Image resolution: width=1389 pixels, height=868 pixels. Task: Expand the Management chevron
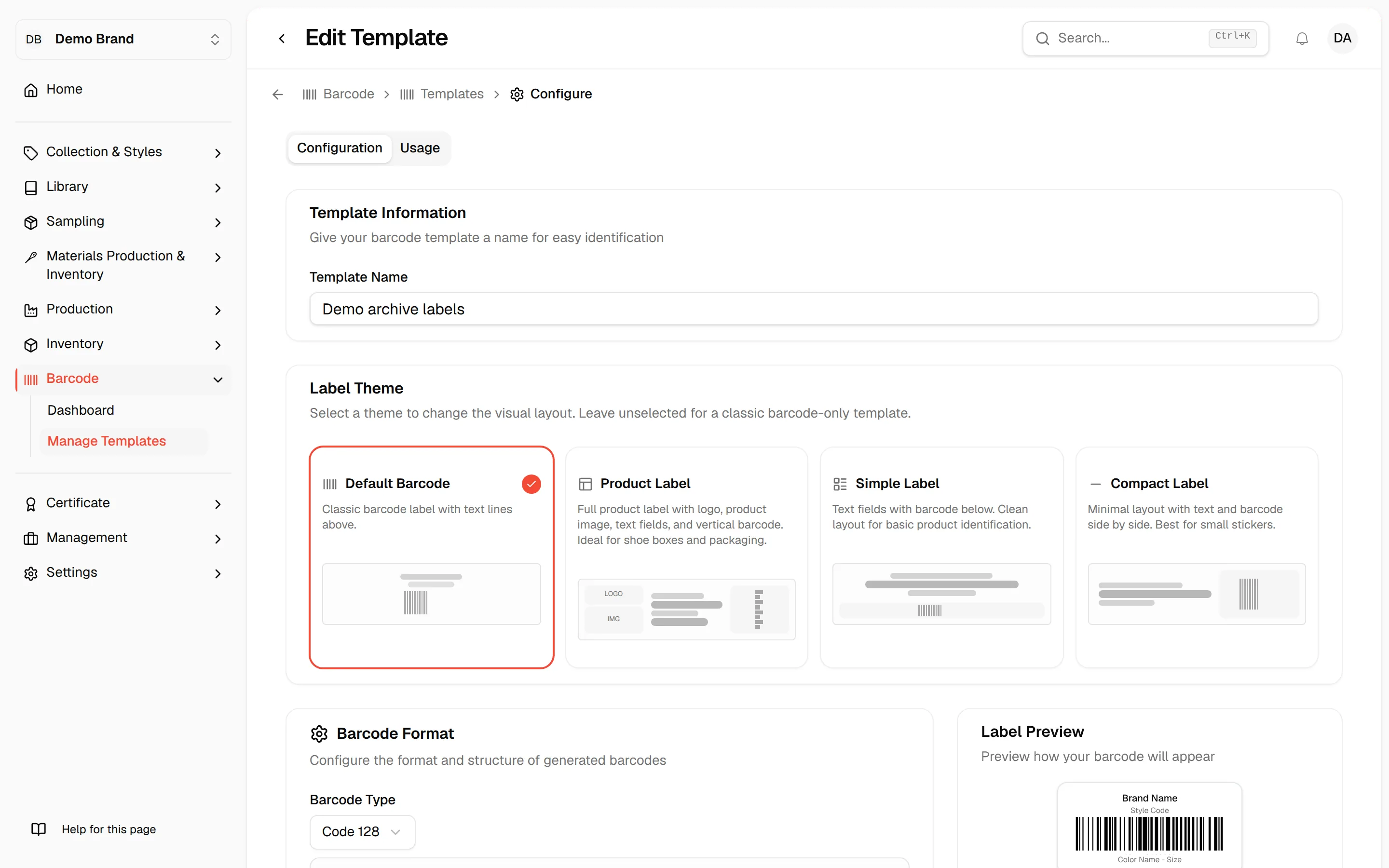point(218,539)
